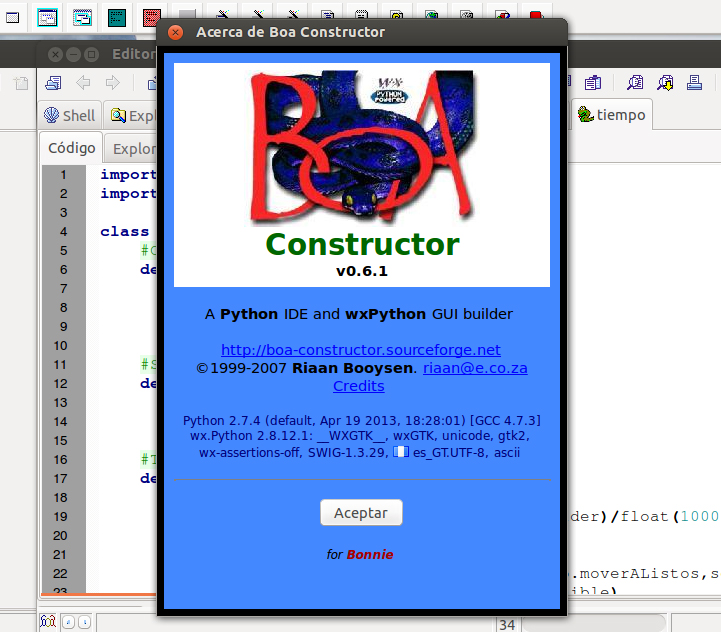
Task: Click the greyed new page icon in Editor
Action: click(21, 83)
